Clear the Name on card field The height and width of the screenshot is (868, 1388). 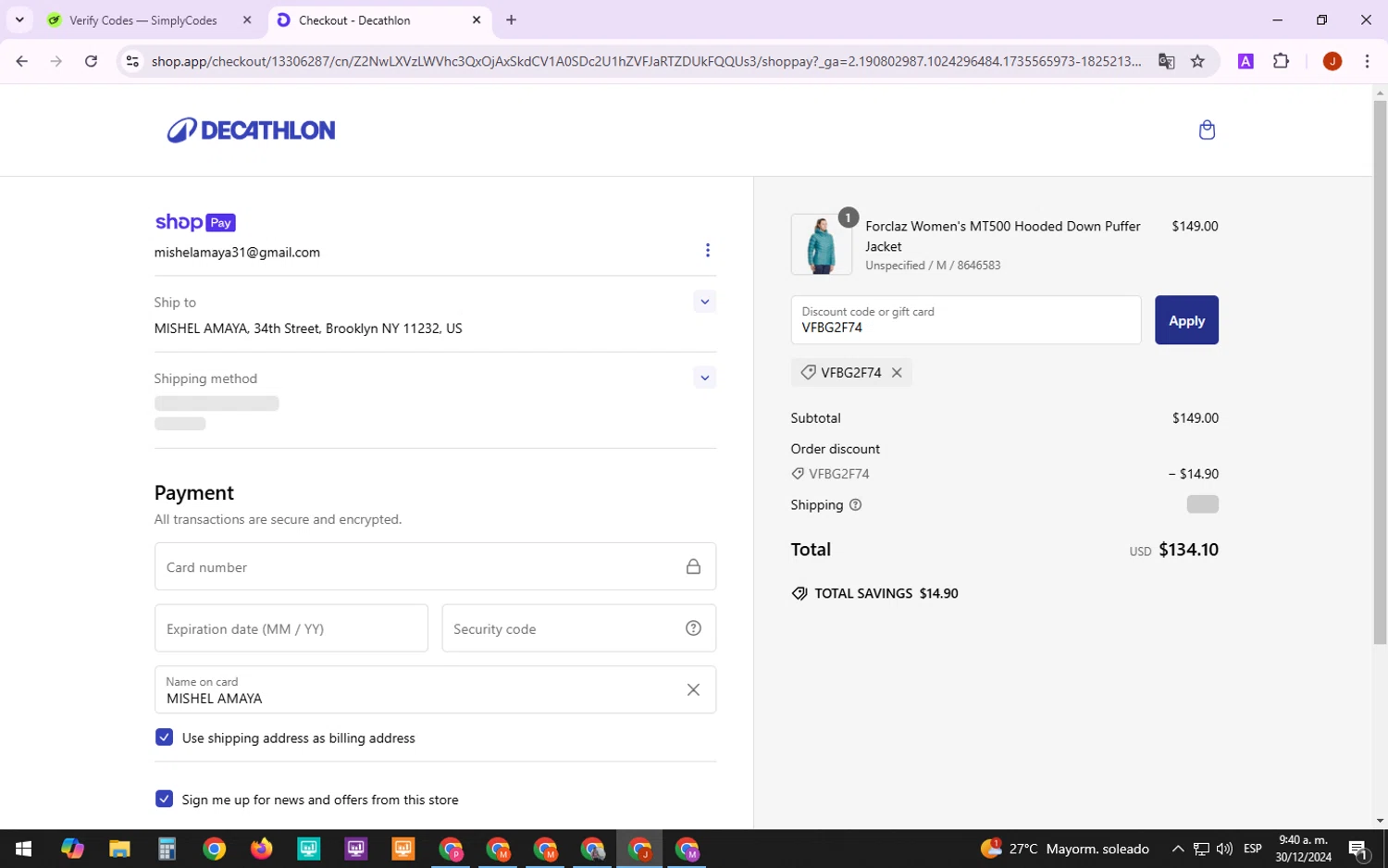pyautogui.click(x=693, y=690)
